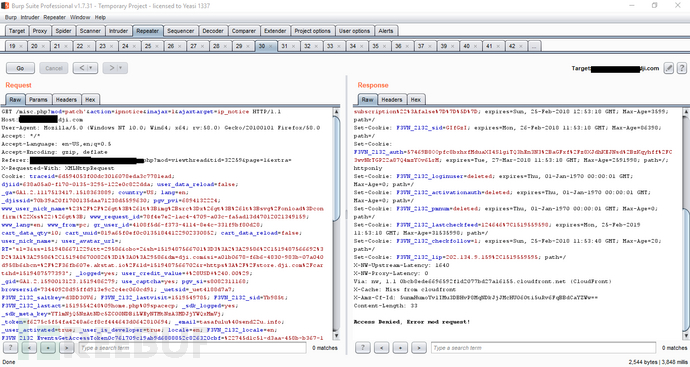
Task: Select the response Headers tab
Action: (392, 99)
